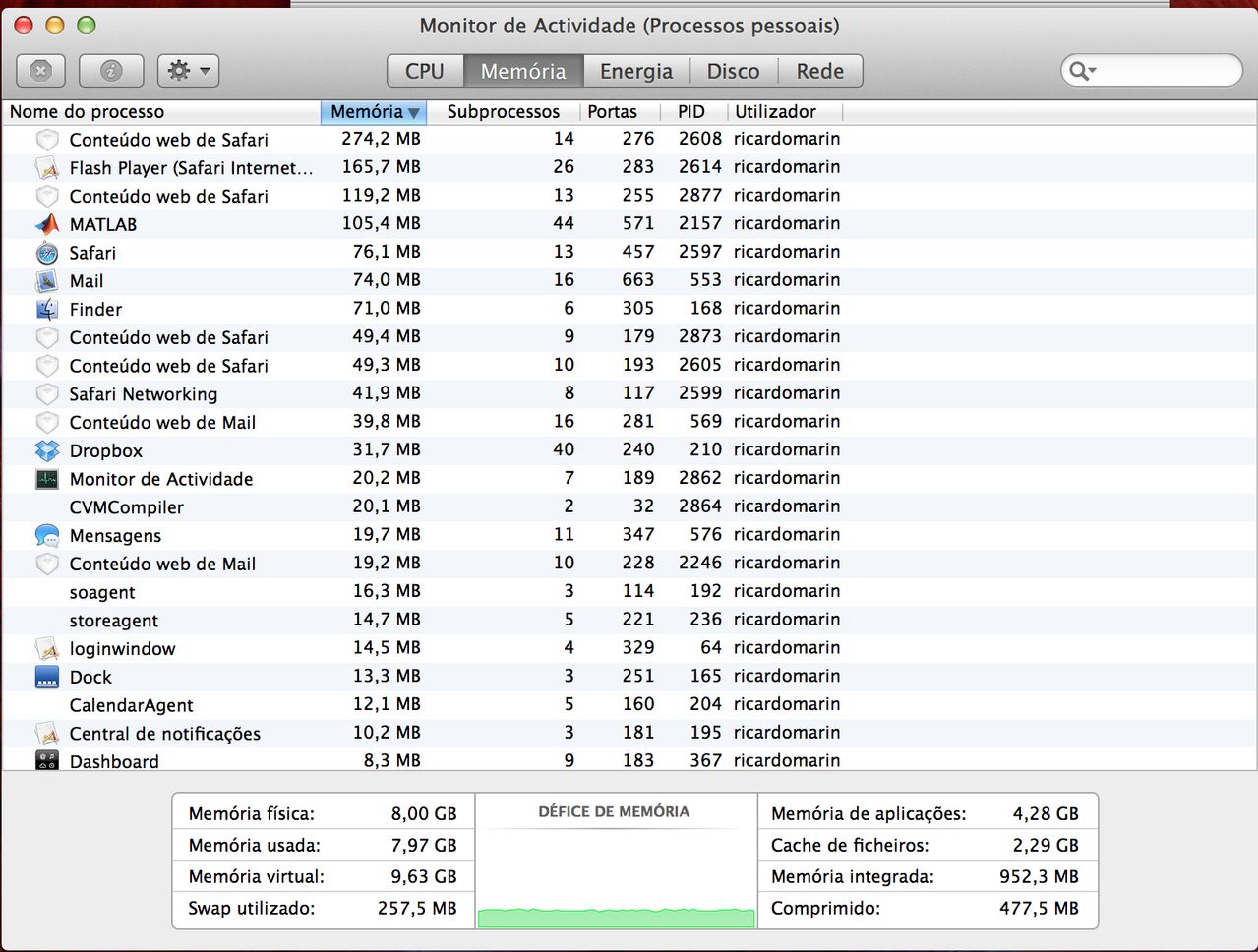Click the Comprimido 477,5 MB value

click(1039, 909)
